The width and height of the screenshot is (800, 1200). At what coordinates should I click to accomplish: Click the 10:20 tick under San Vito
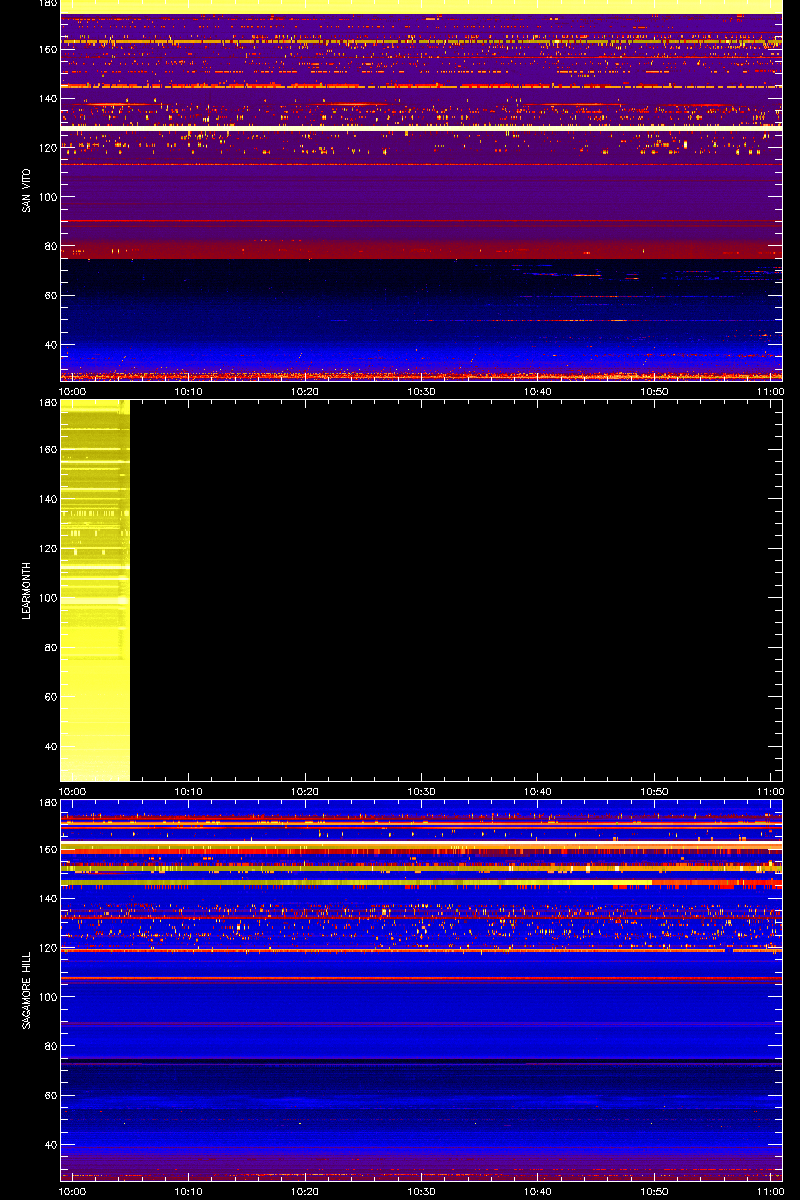pos(305,391)
